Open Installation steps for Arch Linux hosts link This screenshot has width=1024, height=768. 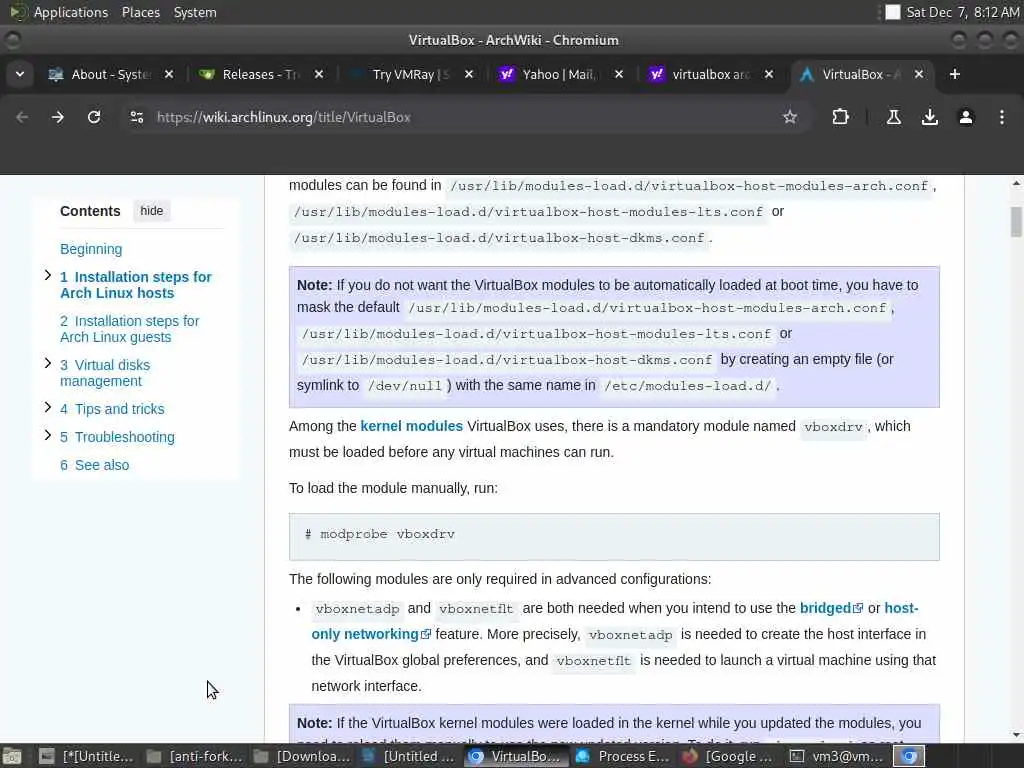[x=136, y=285]
